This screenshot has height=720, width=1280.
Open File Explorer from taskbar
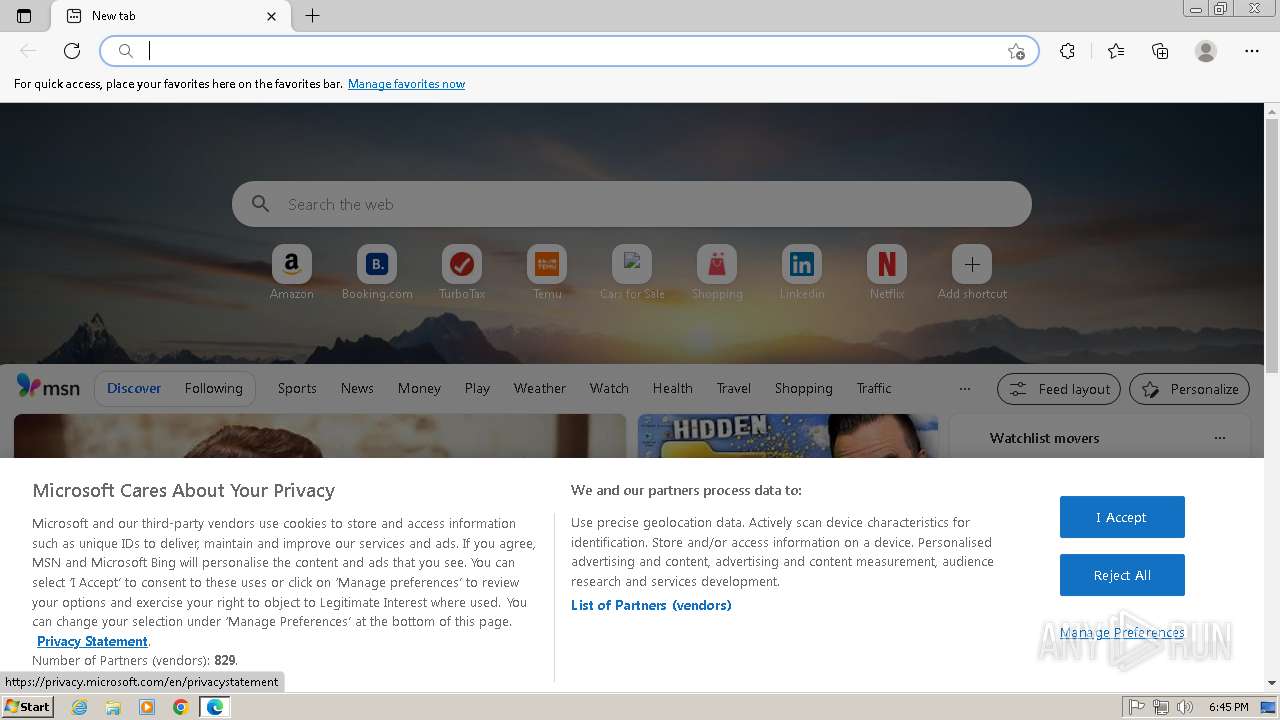point(113,707)
